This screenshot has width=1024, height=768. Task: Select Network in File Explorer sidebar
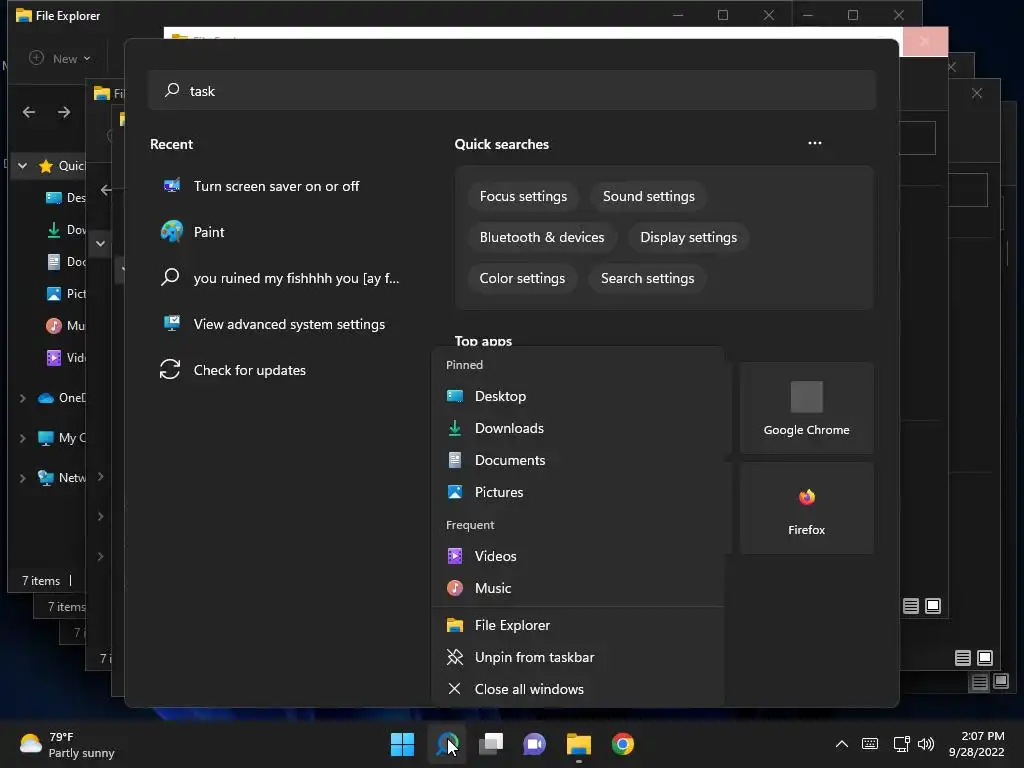tap(61, 478)
